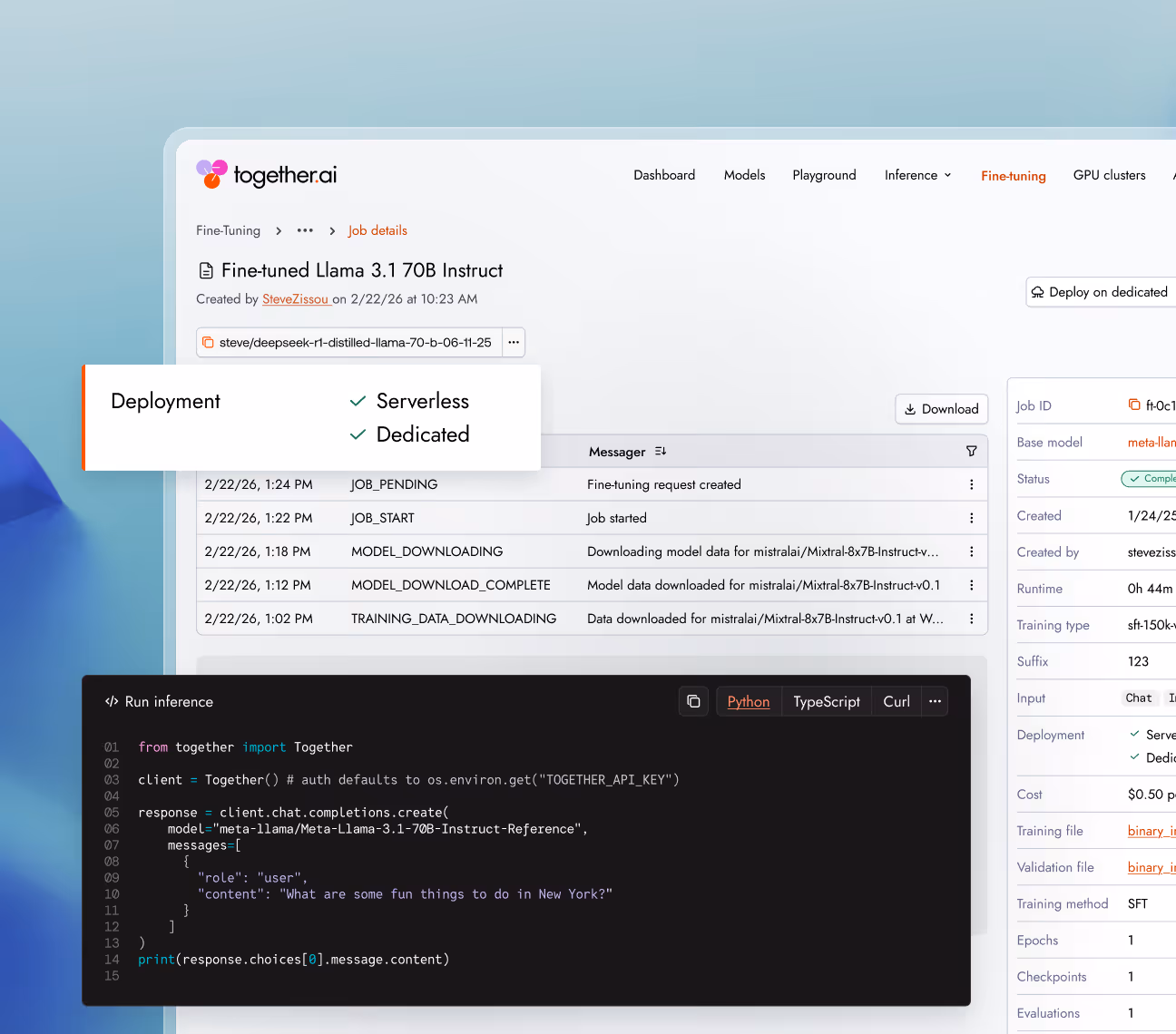This screenshot has width=1176, height=1034.
Task: Go back to Fine-Tuning breadcrumb
Action: (x=228, y=230)
